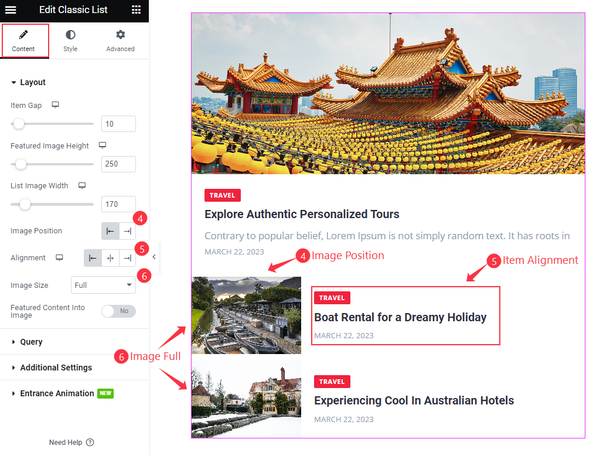The width and height of the screenshot is (600, 455).
Task: Click the Featured Image Height slider handle
Action: coord(21,164)
